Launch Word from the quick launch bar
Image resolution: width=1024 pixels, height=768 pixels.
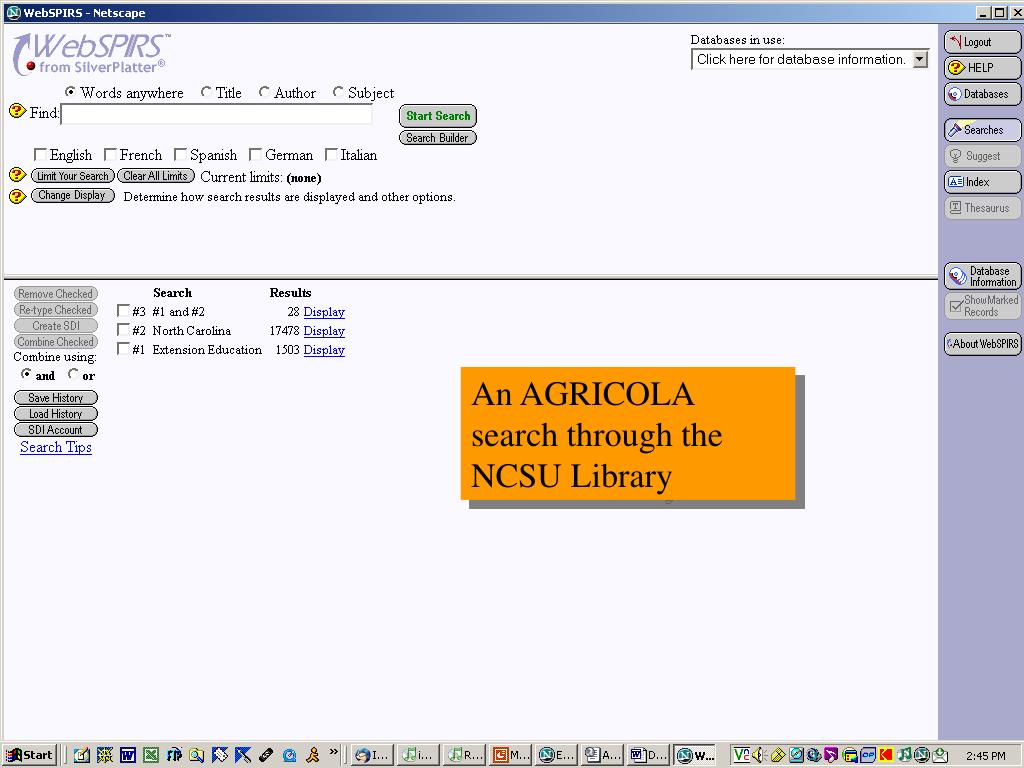coord(128,755)
